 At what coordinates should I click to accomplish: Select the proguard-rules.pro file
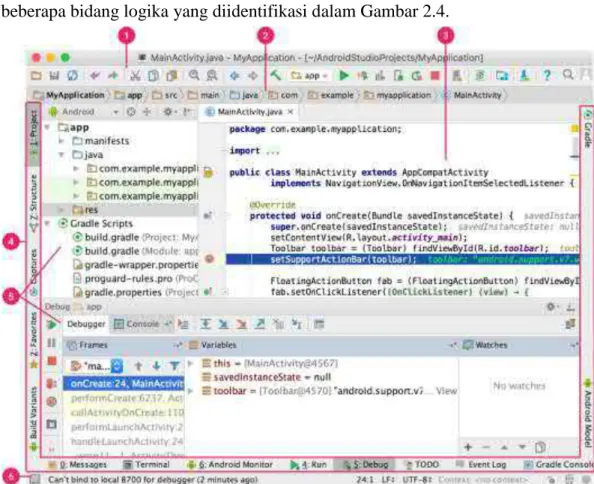[x=135, y=279]
